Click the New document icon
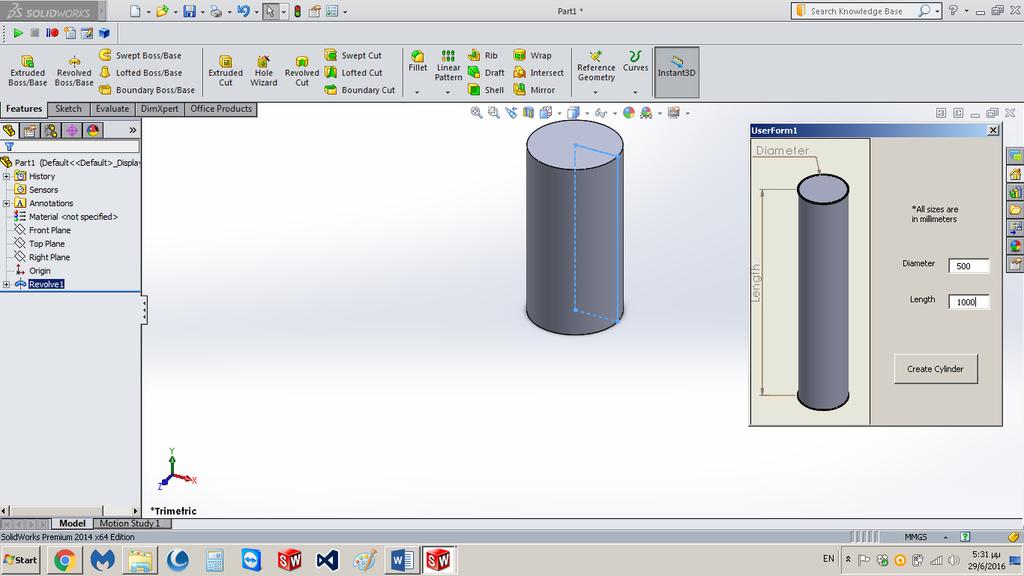 [135, 11]
